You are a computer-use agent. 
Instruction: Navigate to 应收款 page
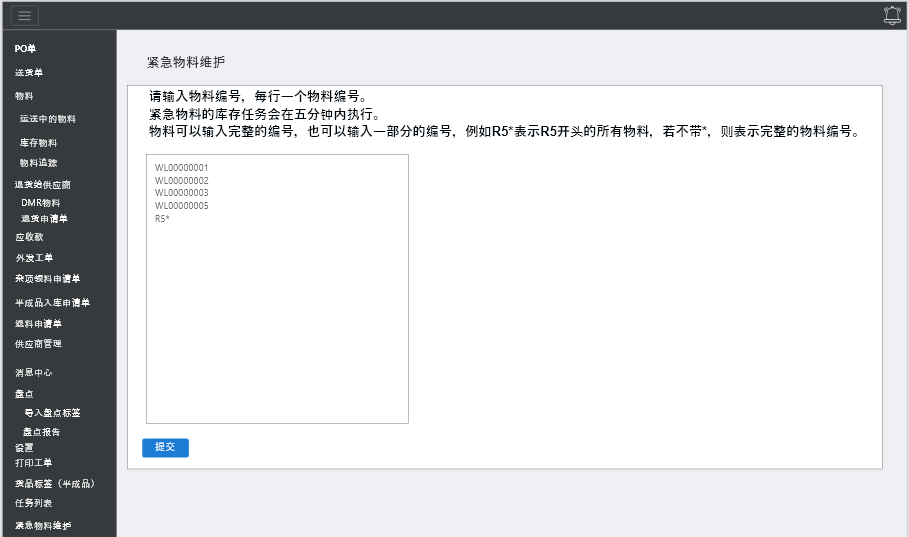coord(29,238)
